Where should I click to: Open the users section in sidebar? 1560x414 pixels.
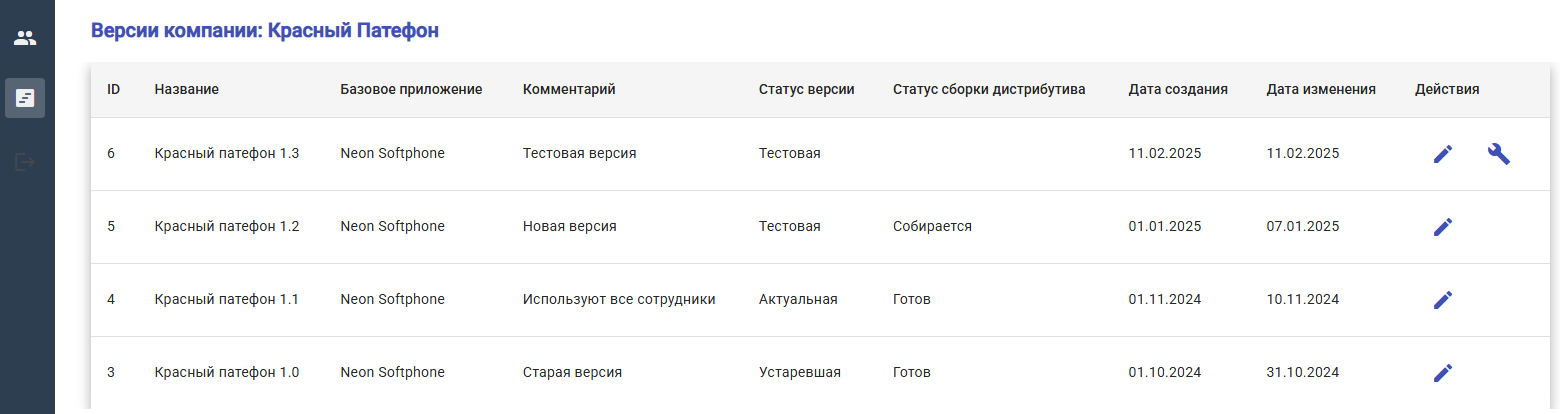pyautogui.click(x=25, y=39)
